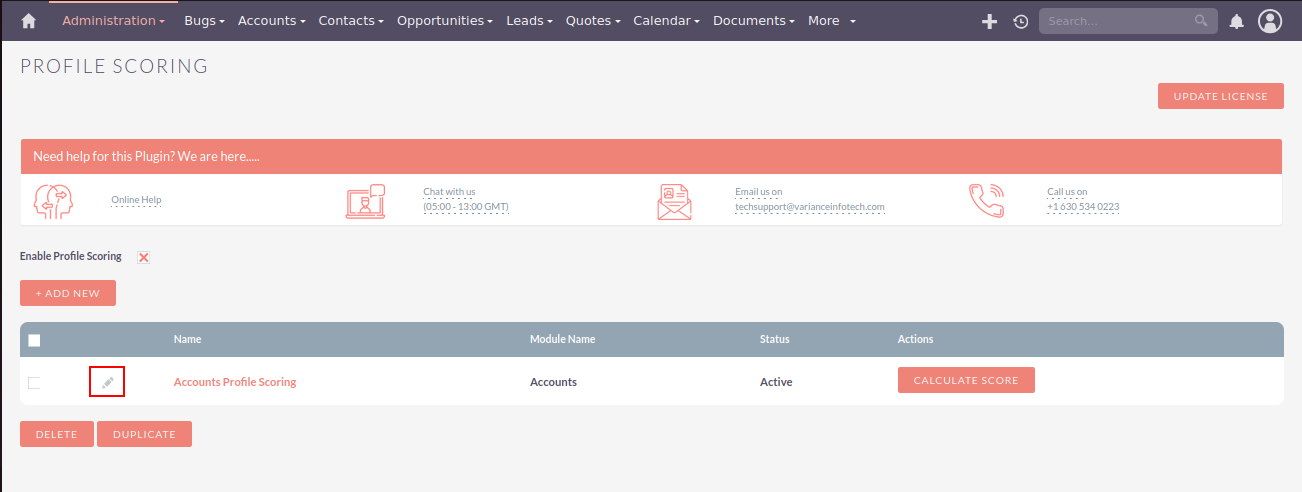Screen dimensions: 1302x492
Task: Open the More menu
Action: 832,20
